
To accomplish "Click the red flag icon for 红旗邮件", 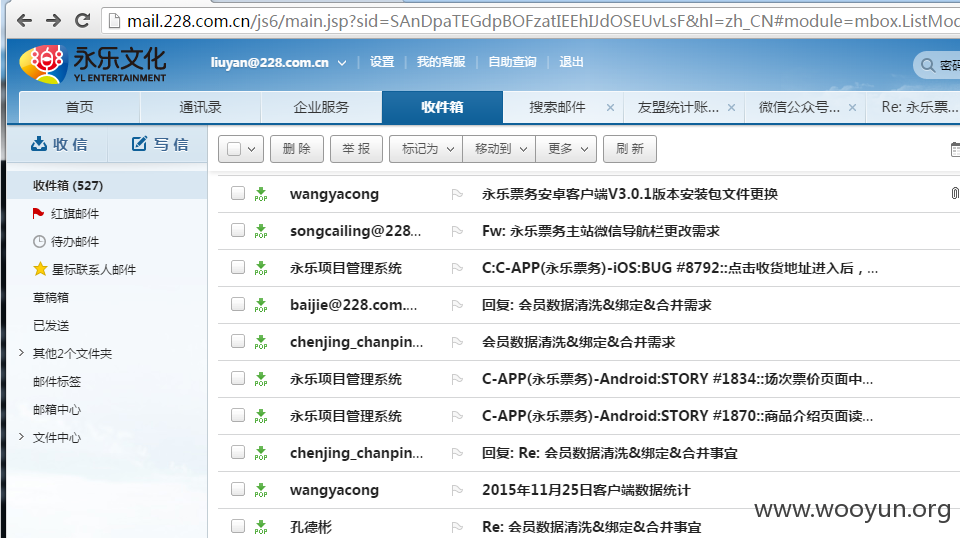I will point(38,213).
